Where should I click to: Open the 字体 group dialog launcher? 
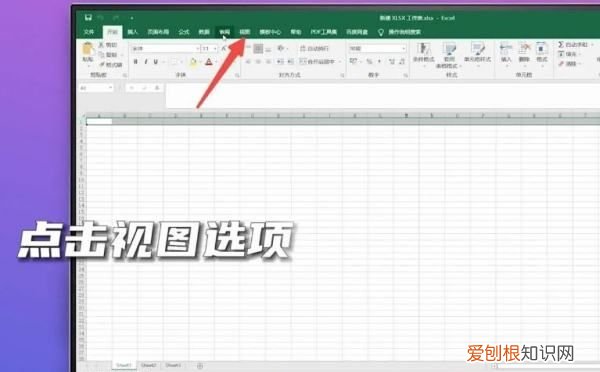(x=237, y=75)
